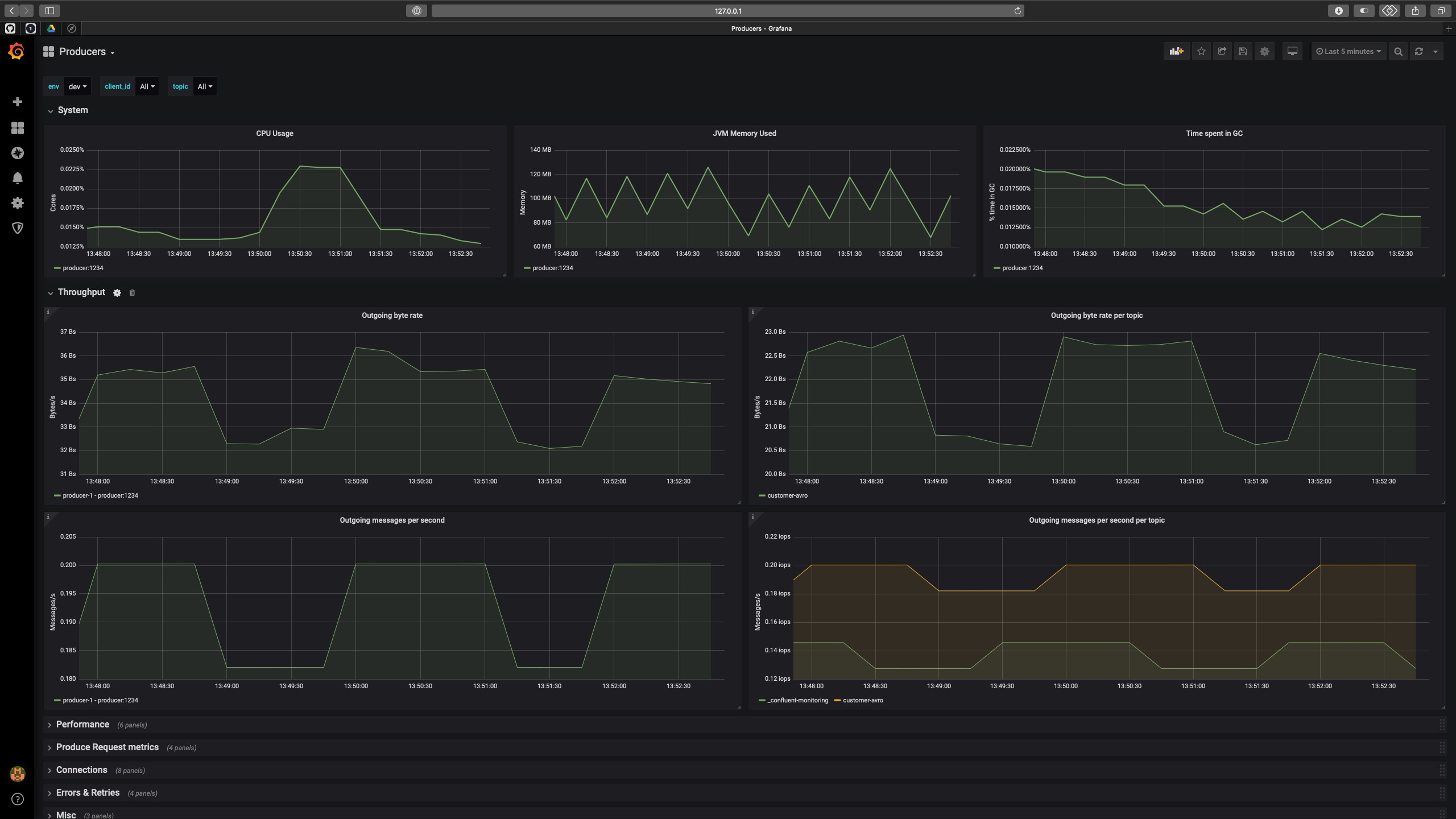Refresh the dashboard with refresh icon

[1419, 51]
